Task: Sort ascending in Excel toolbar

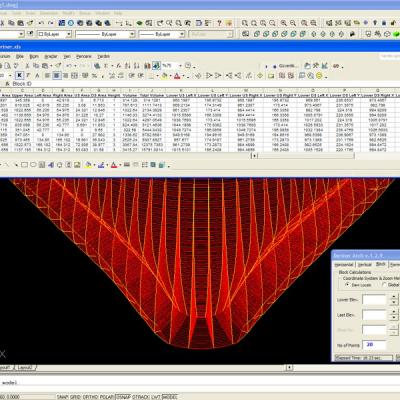Action: click(x=128, y=66)
